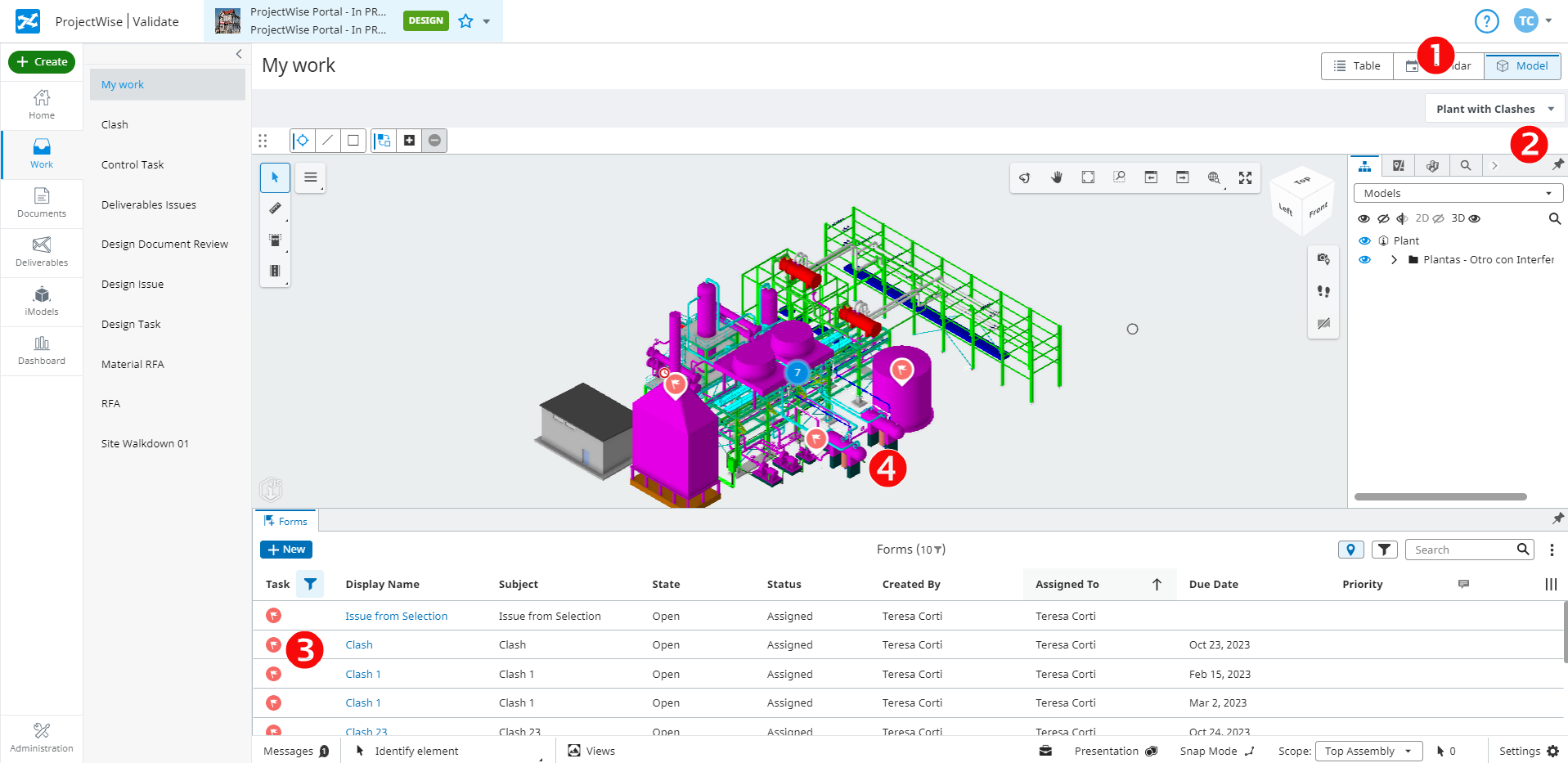Toggle the map pin forms filter
The image size is (1568, 763).
tap(1350, 550)
